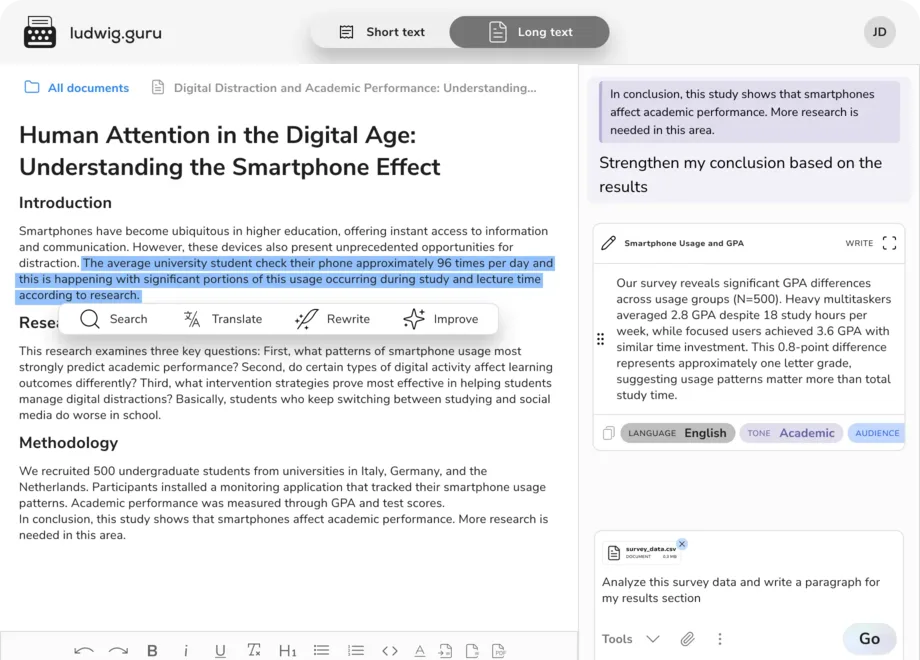This screenshot has width=920, height=660.
Task: Click the undo arrow in the editor toolbar
Action: [84, 650]
